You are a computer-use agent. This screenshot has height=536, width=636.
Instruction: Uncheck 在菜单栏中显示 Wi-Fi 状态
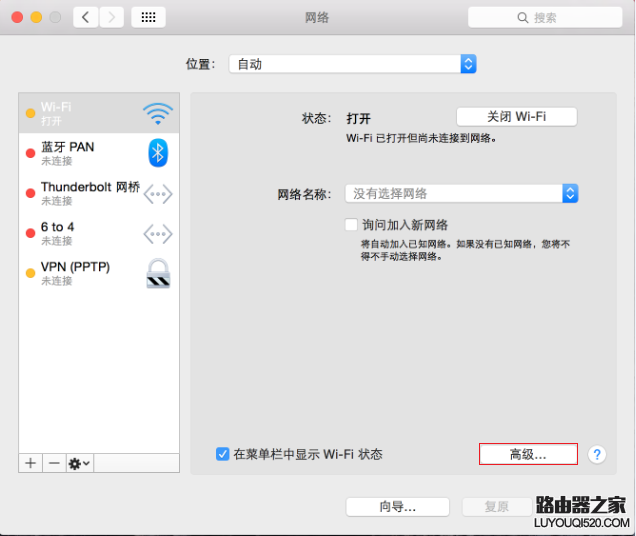point(222,454)
